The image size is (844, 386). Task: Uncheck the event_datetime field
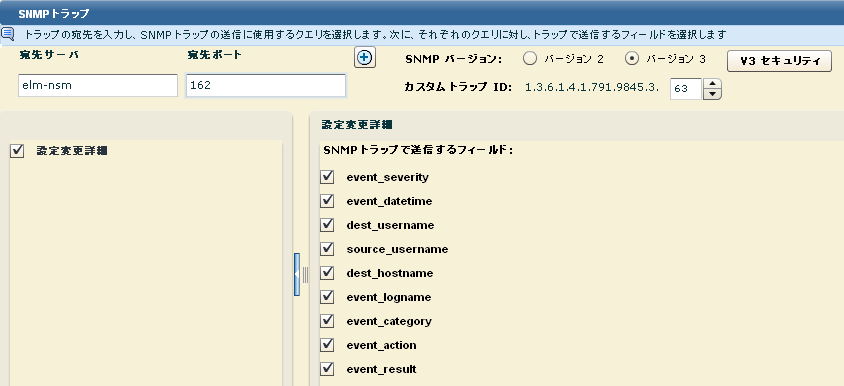coord(327,201)
